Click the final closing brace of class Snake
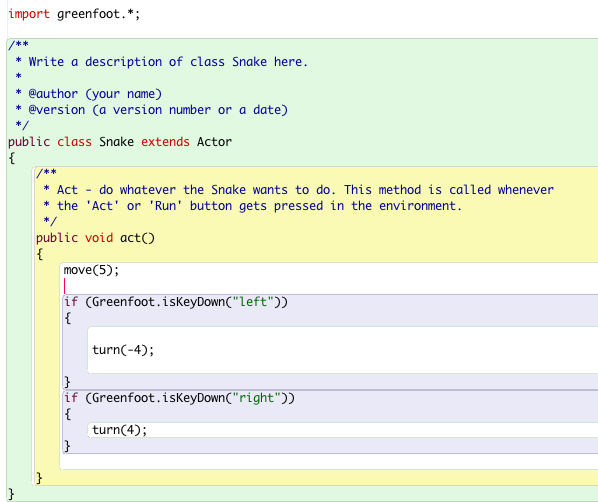 click(11, 494)
